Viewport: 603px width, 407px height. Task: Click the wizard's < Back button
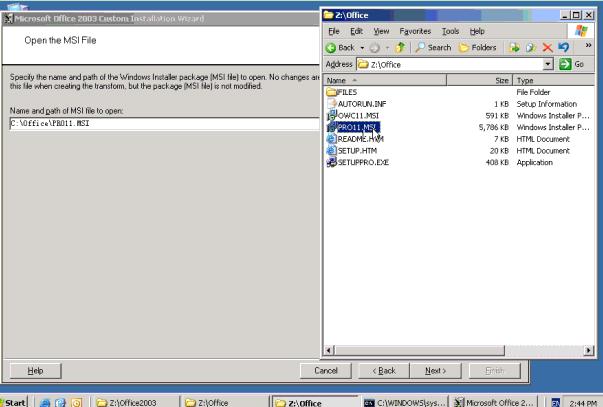pos(384,370)
